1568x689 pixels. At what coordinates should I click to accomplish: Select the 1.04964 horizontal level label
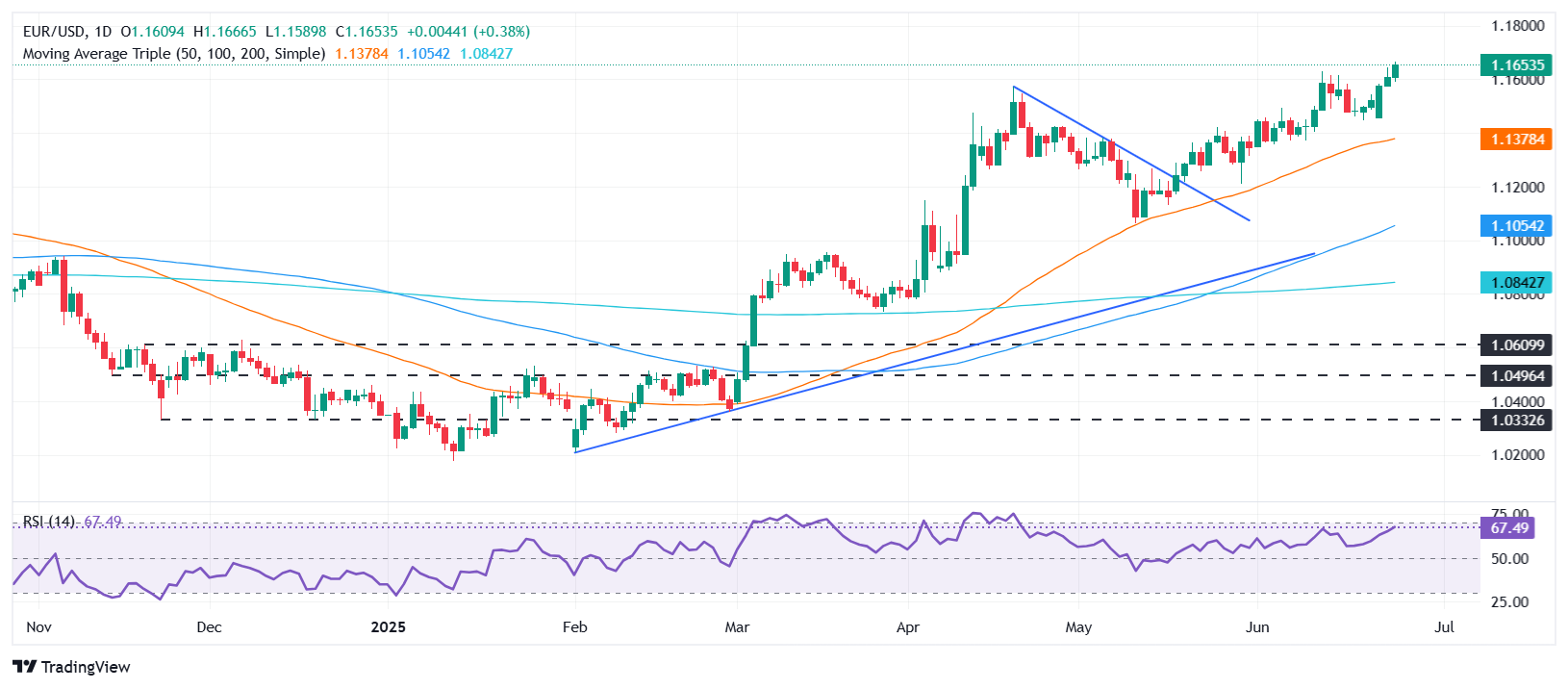tap(1517, 375)
